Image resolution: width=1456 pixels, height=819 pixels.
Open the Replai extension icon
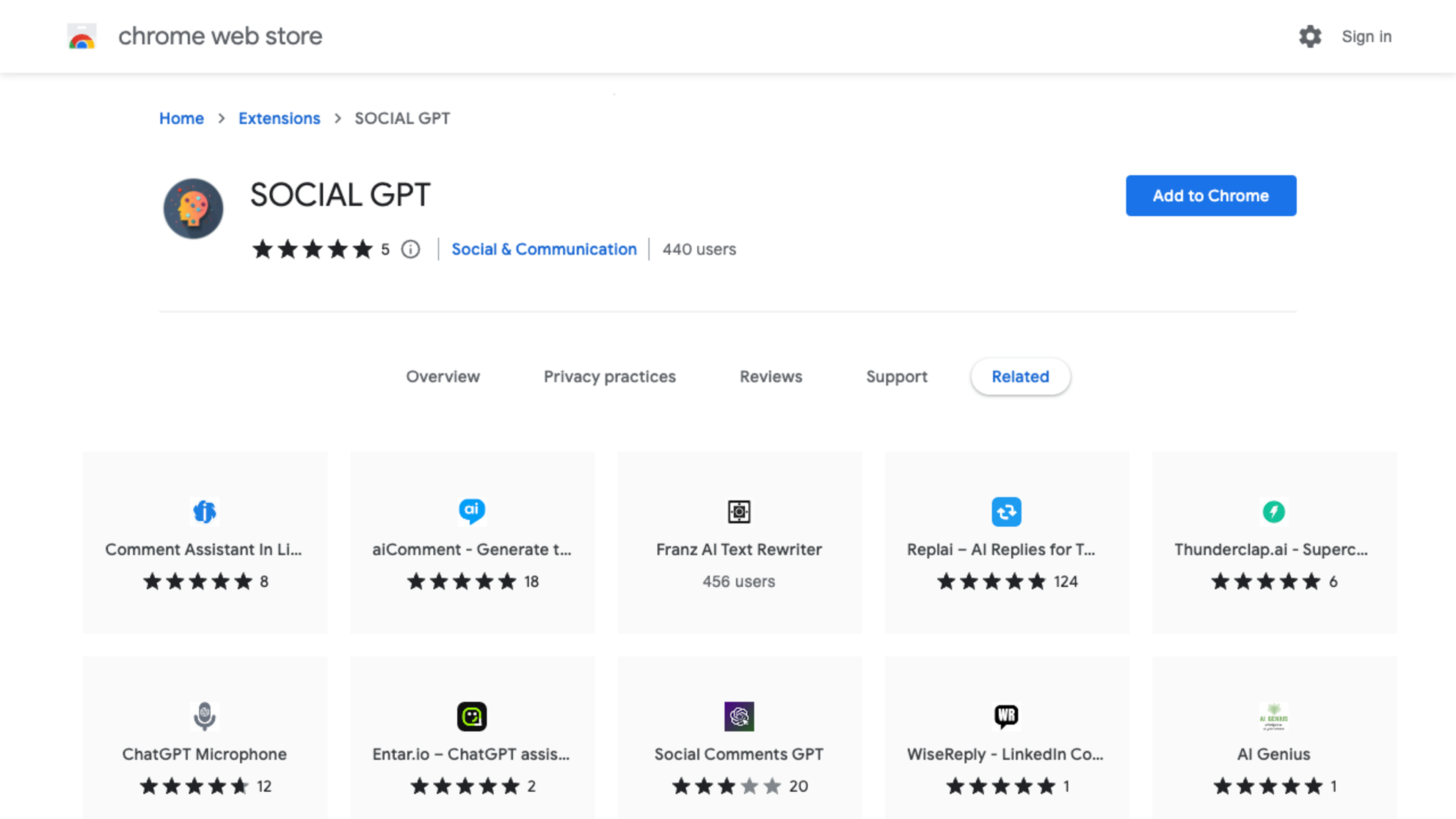(1006, 511)
